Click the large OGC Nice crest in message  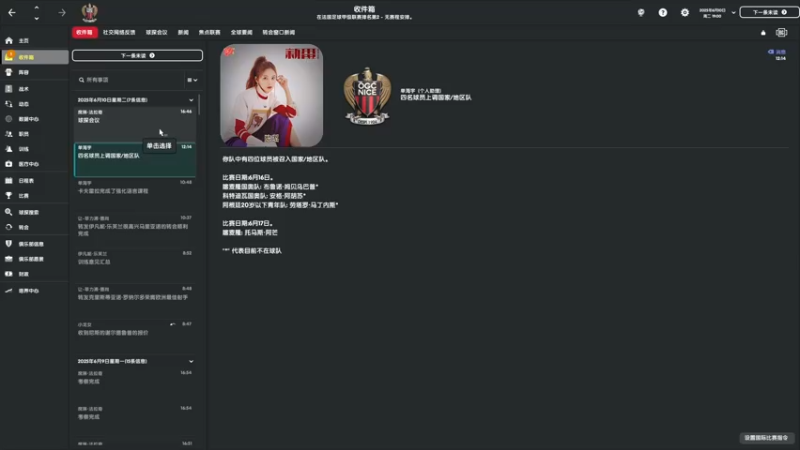(x=367, y=96)
